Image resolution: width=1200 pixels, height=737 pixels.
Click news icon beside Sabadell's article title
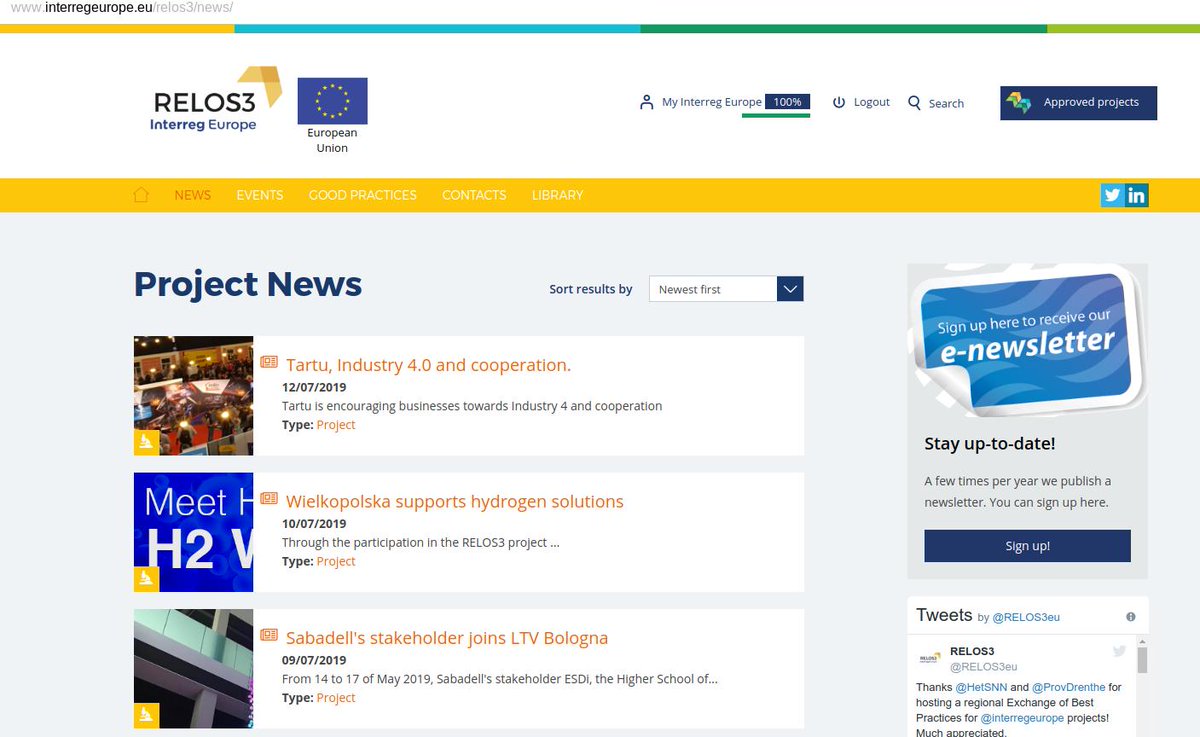pos(269,635)
